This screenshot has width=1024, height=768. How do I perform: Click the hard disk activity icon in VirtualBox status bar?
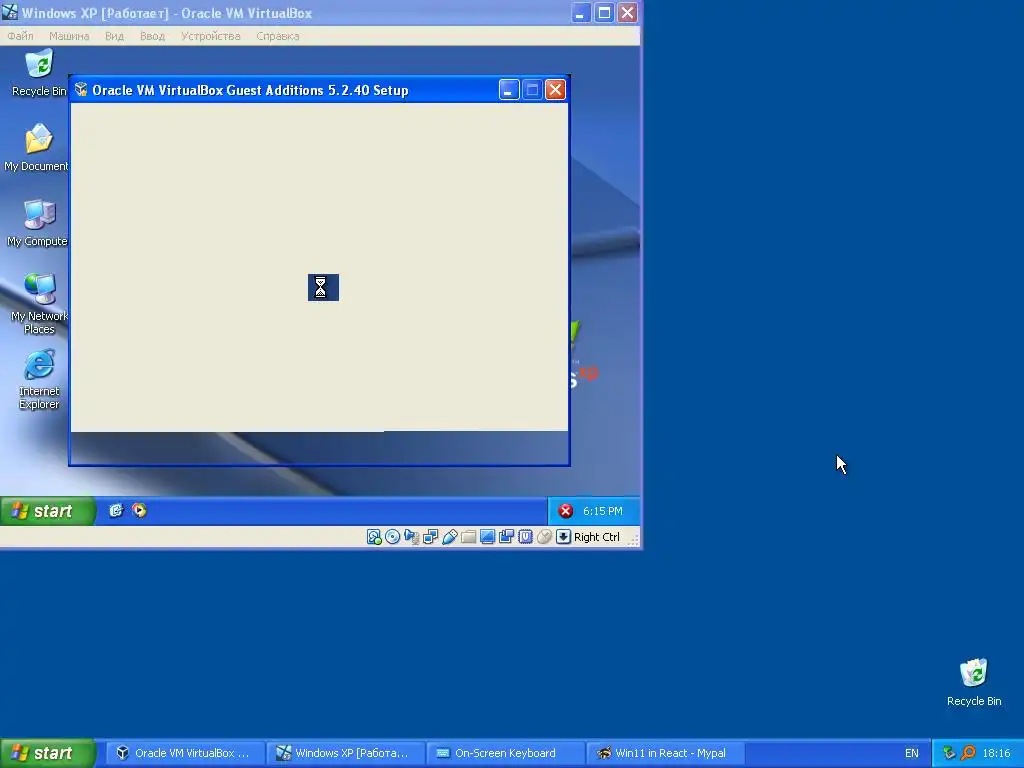click(374, 537)
